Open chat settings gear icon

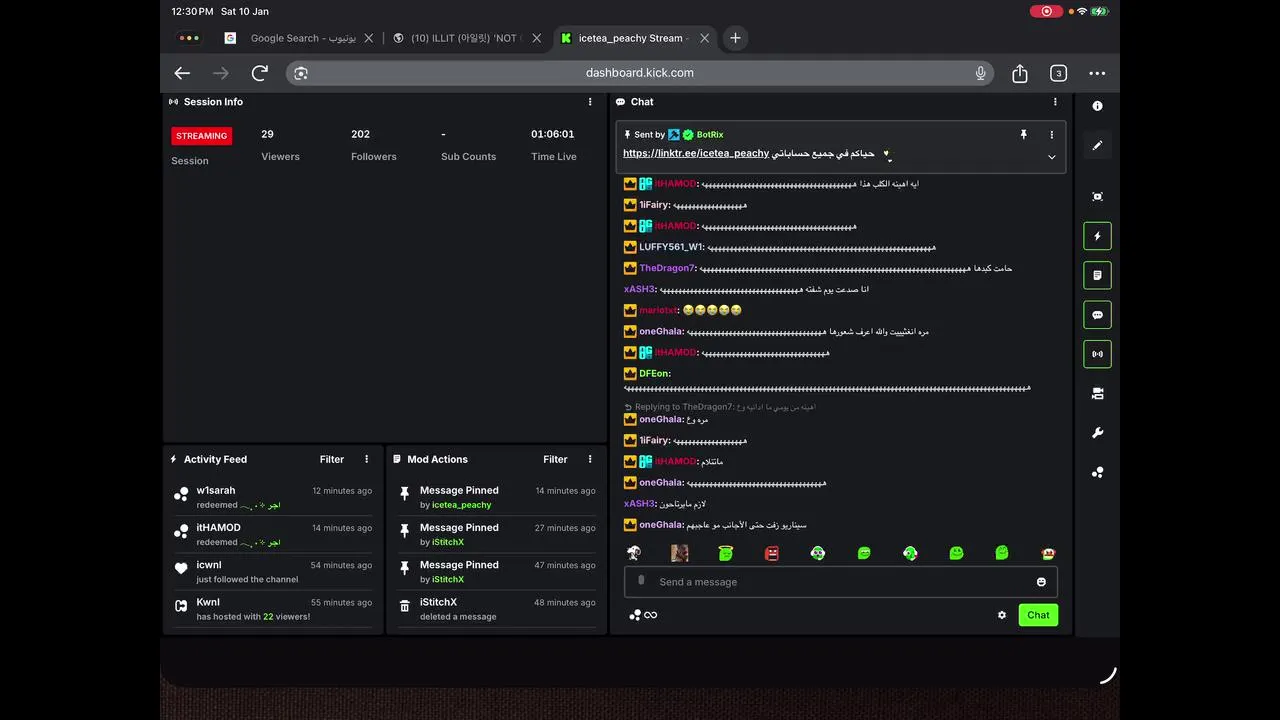(x=1002, y=615)
